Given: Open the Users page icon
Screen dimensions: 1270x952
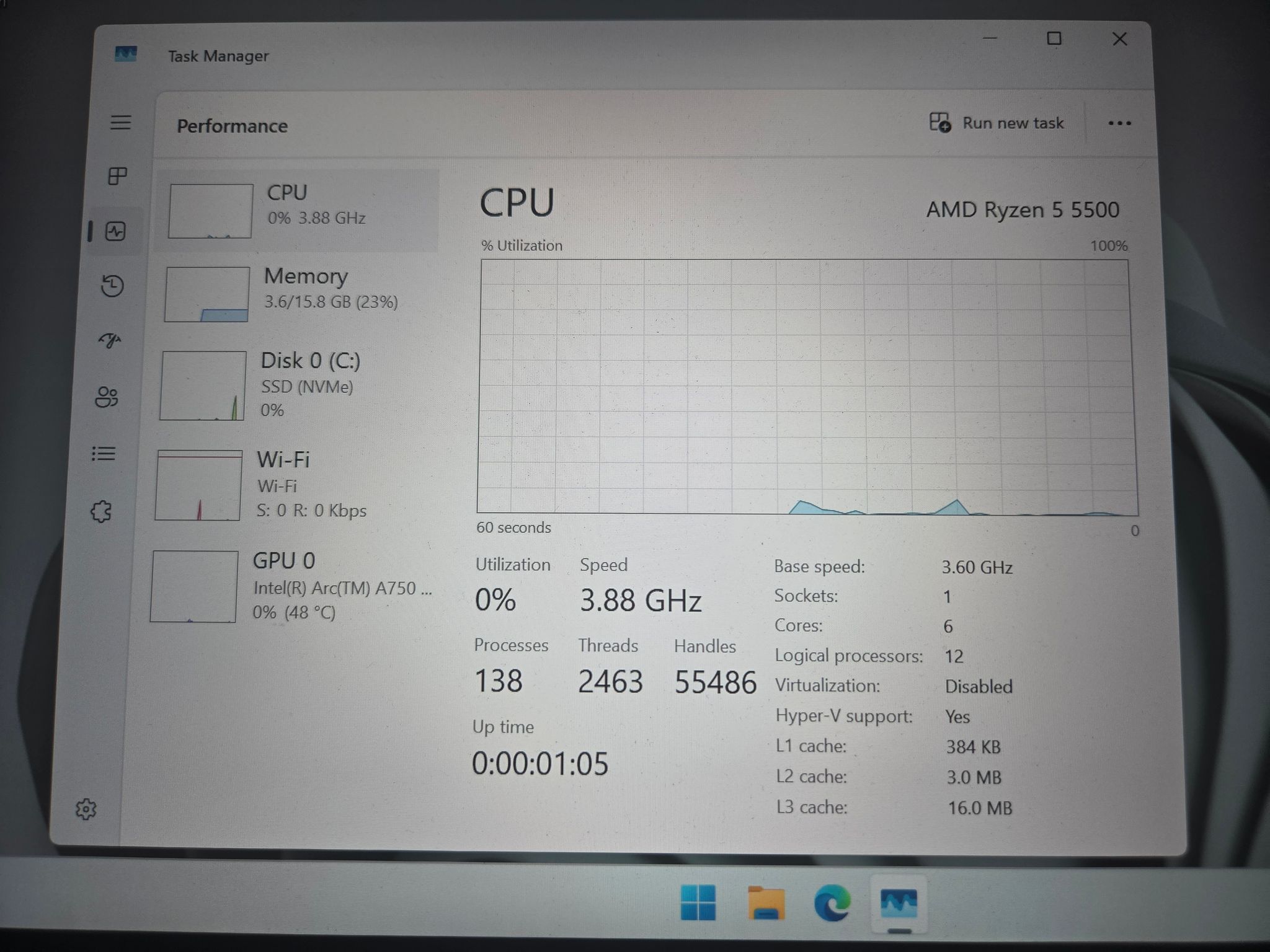Looking at the screenshot, I should [x=107, y=397].
